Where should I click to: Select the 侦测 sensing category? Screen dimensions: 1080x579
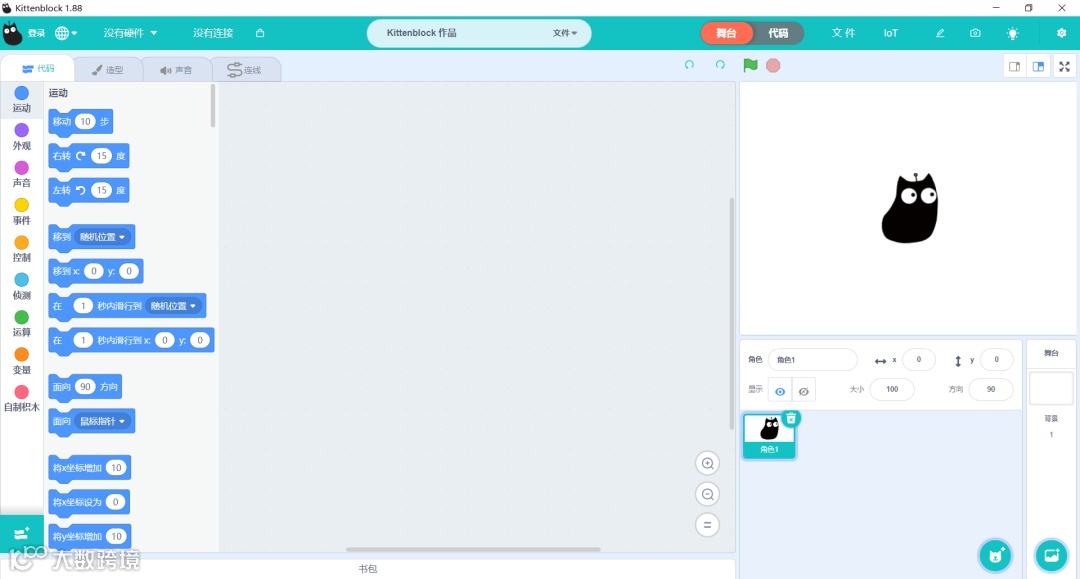[21, 286]
